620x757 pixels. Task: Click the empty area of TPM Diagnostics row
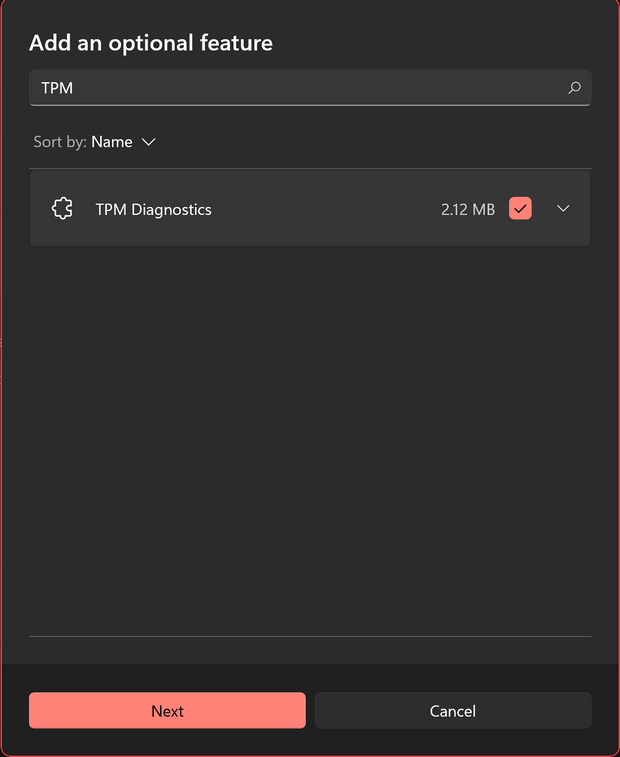pyautogui.click(x=326, y=209)
